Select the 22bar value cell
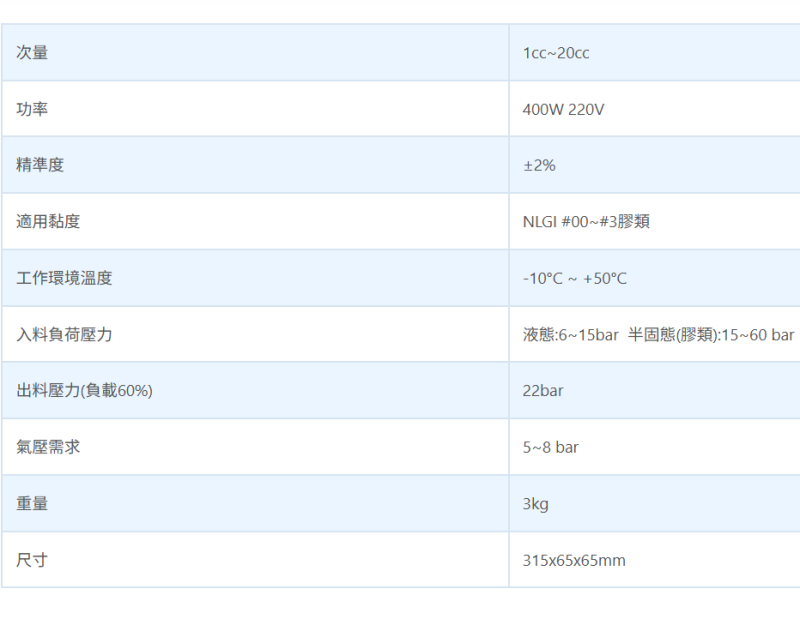Screen dimensions: 800x637 click(x=543, y=390)
